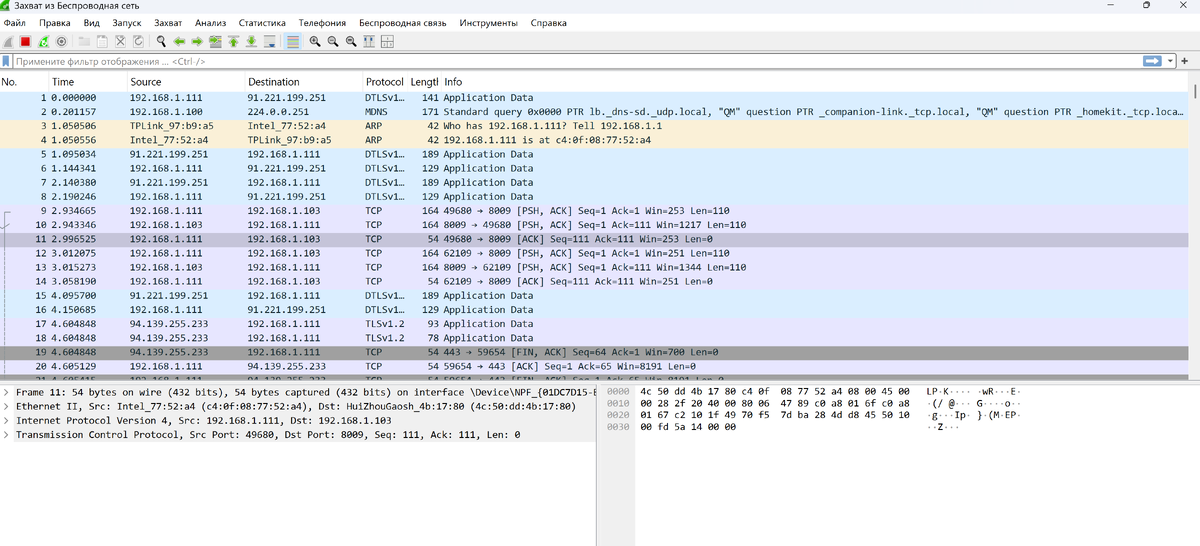Expand Transmission Control Protocol row
The image size is (1200, 546).
[x=7, y=435]
